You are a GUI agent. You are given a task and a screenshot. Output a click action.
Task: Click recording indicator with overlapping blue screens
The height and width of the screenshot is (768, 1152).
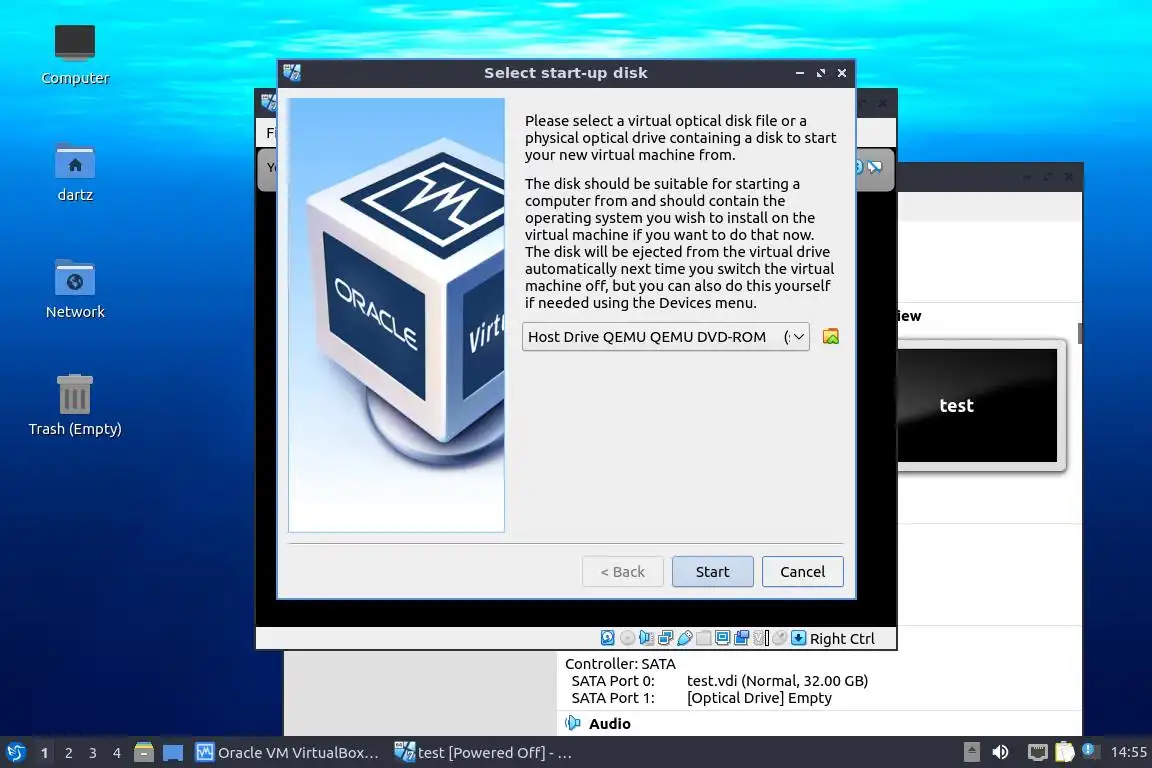[x=741, y=638]
